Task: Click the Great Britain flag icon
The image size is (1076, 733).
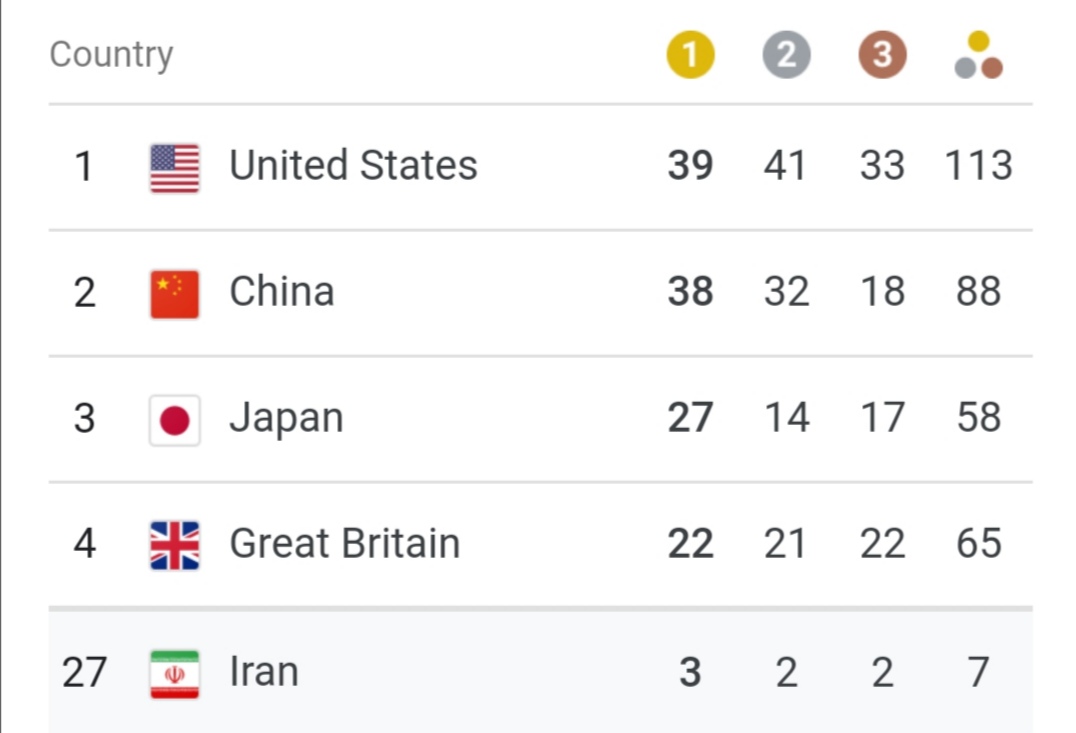Action: [174, 545]
